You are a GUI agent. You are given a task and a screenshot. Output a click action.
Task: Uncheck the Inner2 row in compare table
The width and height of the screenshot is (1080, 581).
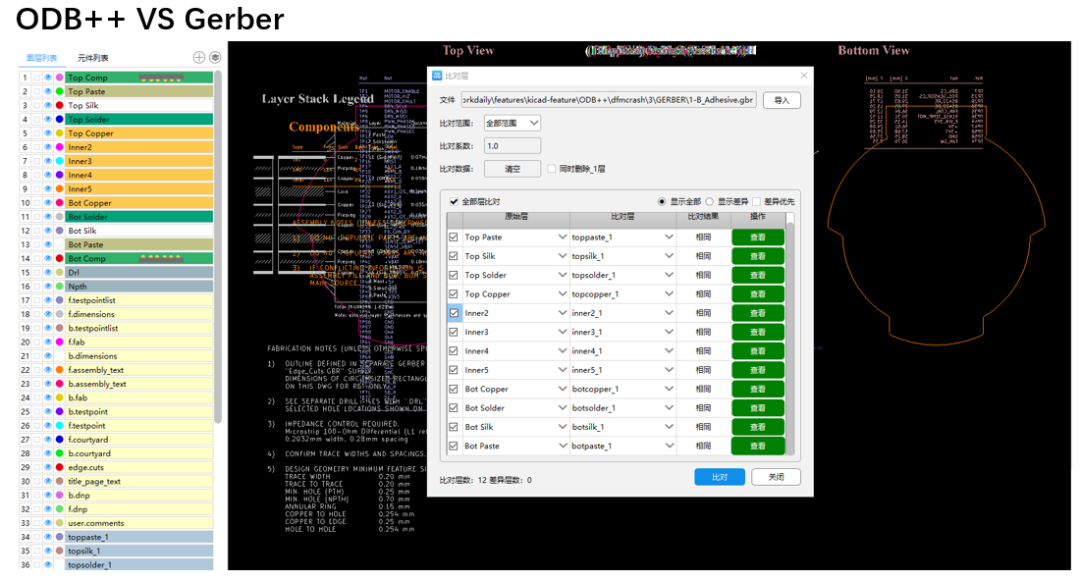click(454, 313)
